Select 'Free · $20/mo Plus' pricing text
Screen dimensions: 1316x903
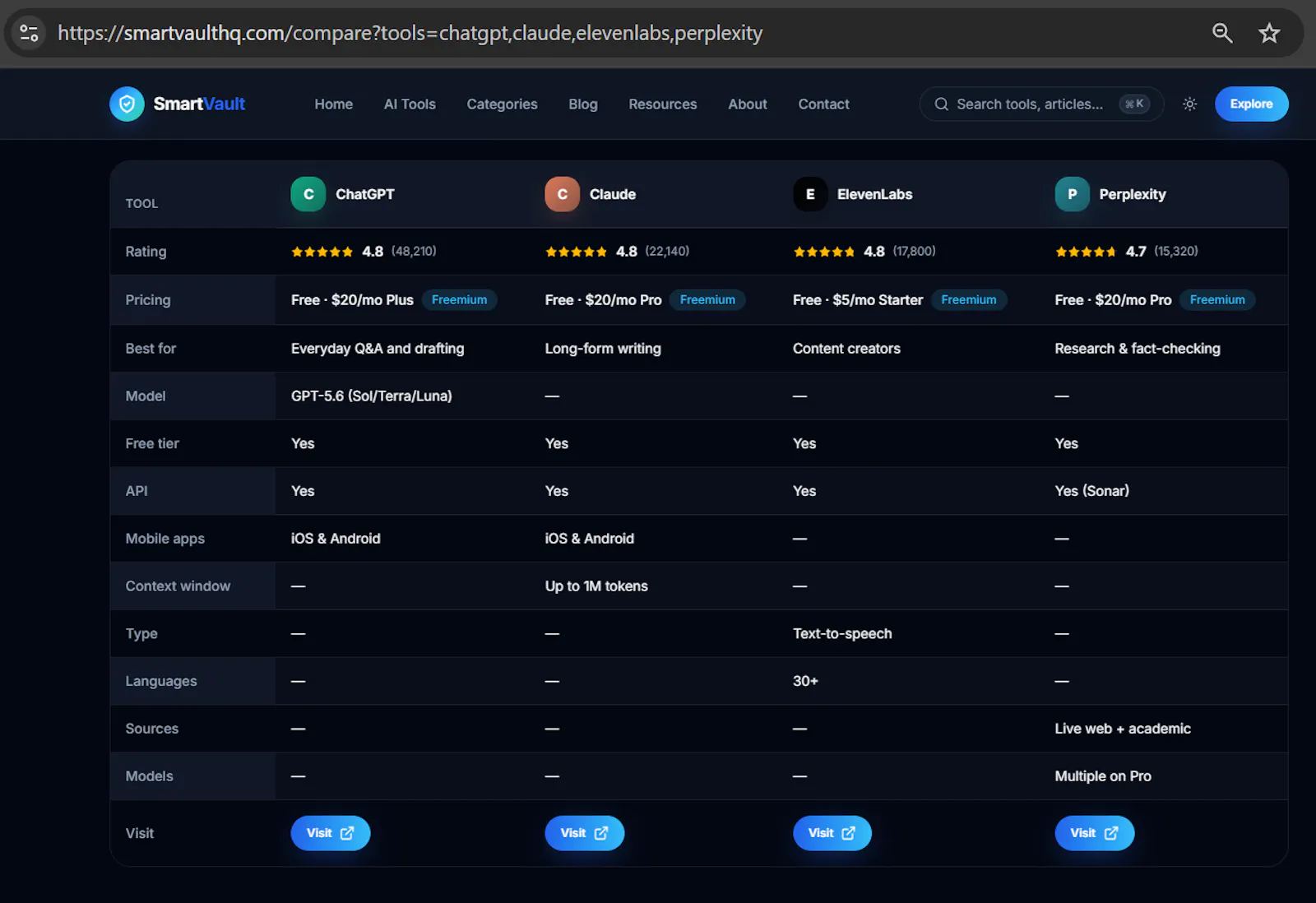(352, 300)
